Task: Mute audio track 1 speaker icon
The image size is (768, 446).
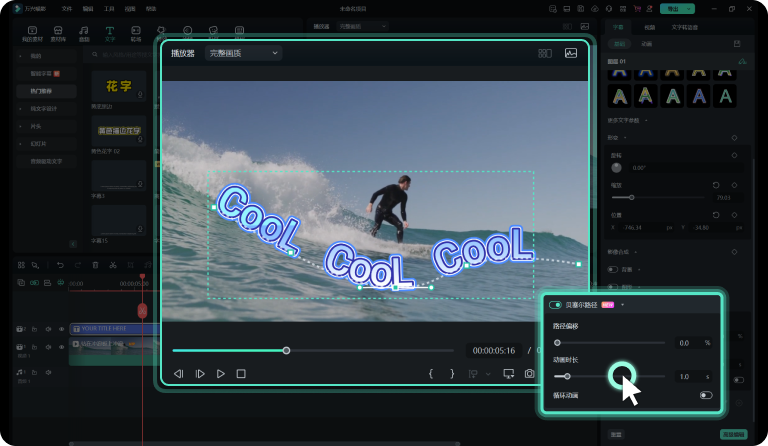Action: tap(48, 373)
